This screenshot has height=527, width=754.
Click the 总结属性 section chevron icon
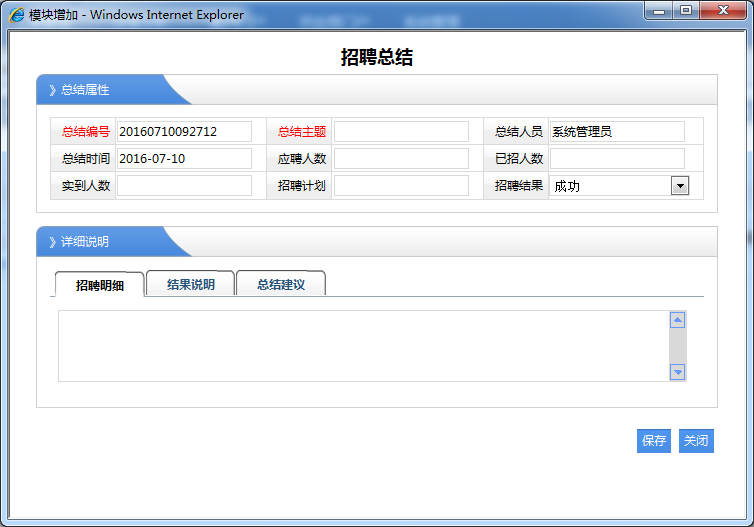click(52, 90)
